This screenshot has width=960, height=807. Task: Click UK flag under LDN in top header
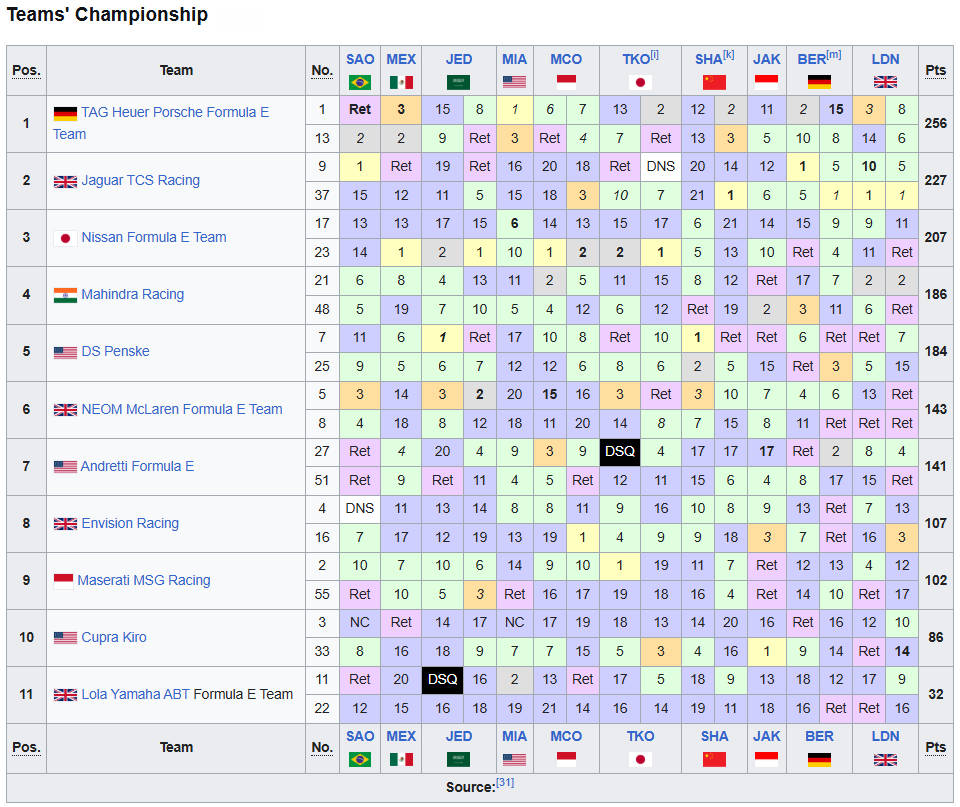(x=885, y=82)
